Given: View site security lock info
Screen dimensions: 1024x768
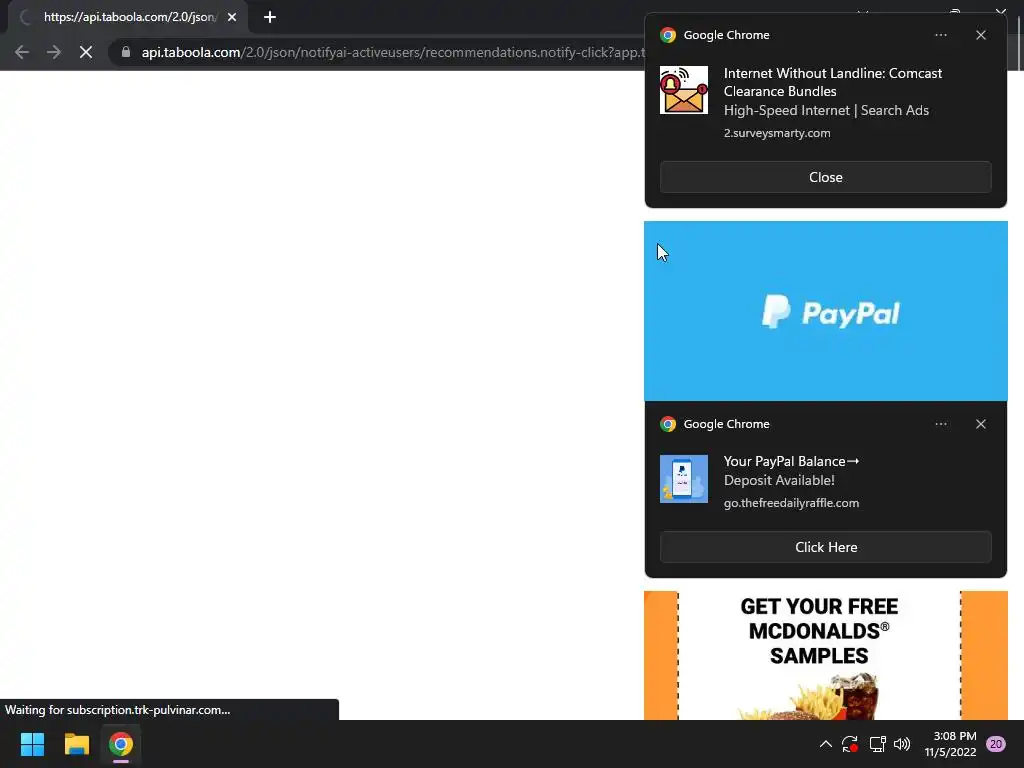Looking at the screenshot, I should click(126, 52).
